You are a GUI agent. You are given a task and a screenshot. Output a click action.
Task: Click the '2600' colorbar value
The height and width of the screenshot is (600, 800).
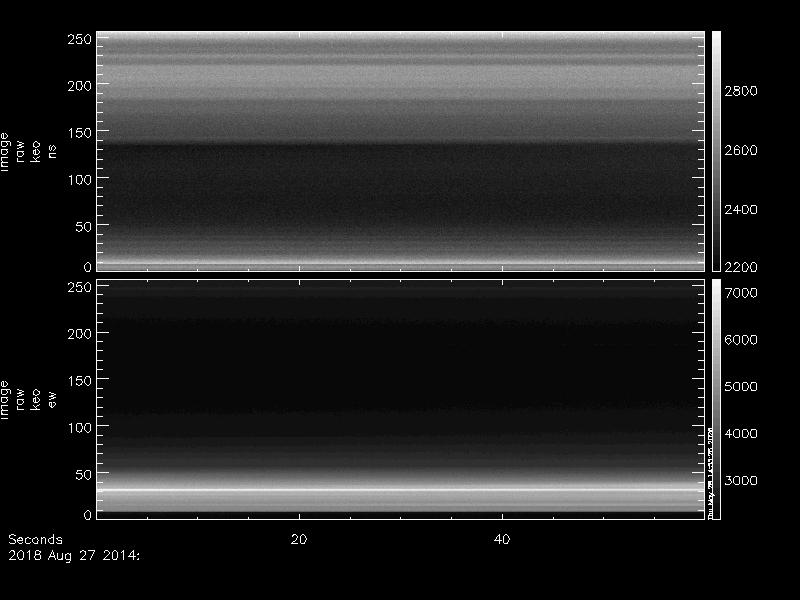[x=741, y=150]
